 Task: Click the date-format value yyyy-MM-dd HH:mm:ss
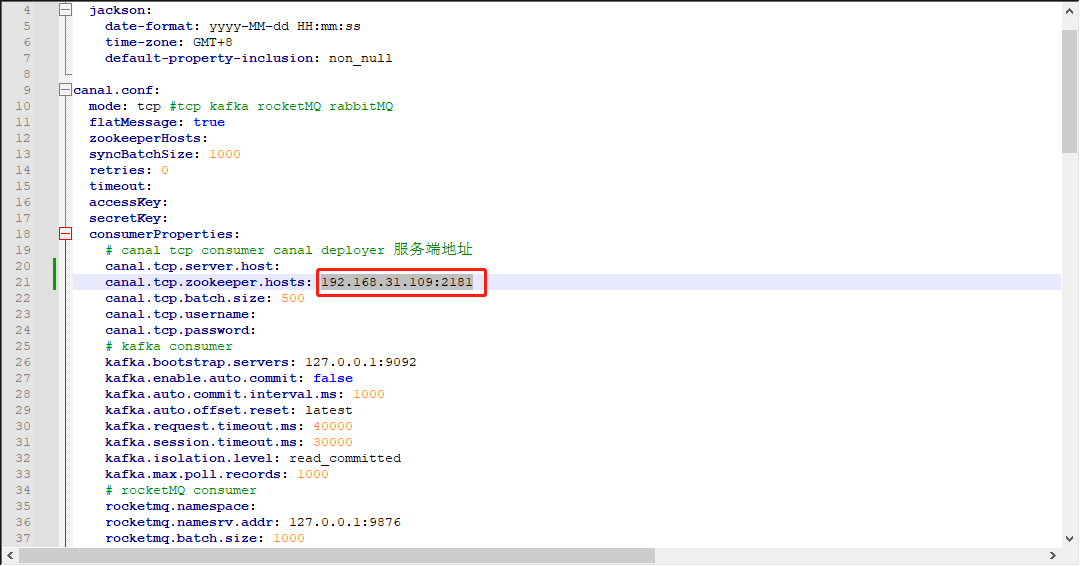tap(284, 26)
